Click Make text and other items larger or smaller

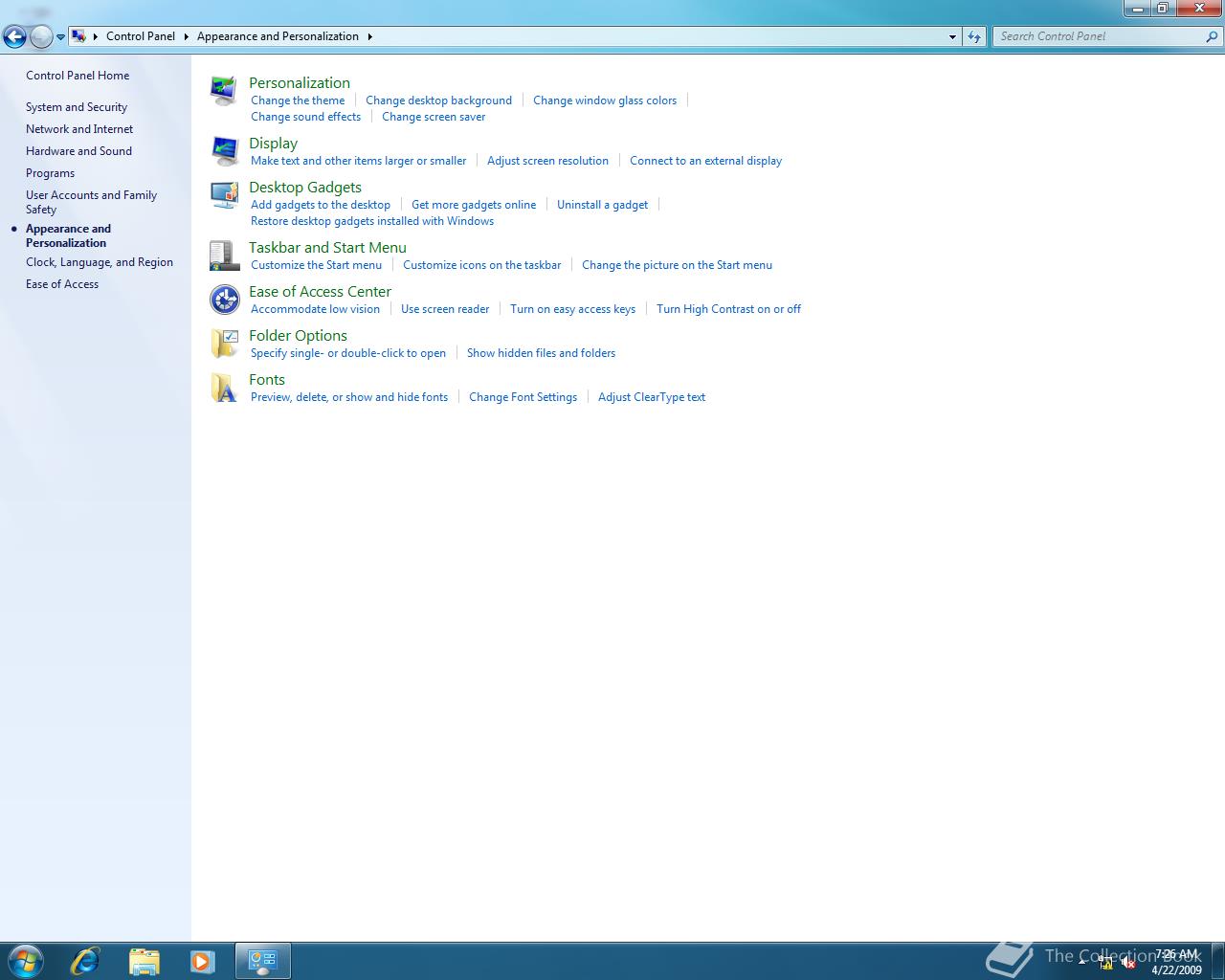click(359, 161)
